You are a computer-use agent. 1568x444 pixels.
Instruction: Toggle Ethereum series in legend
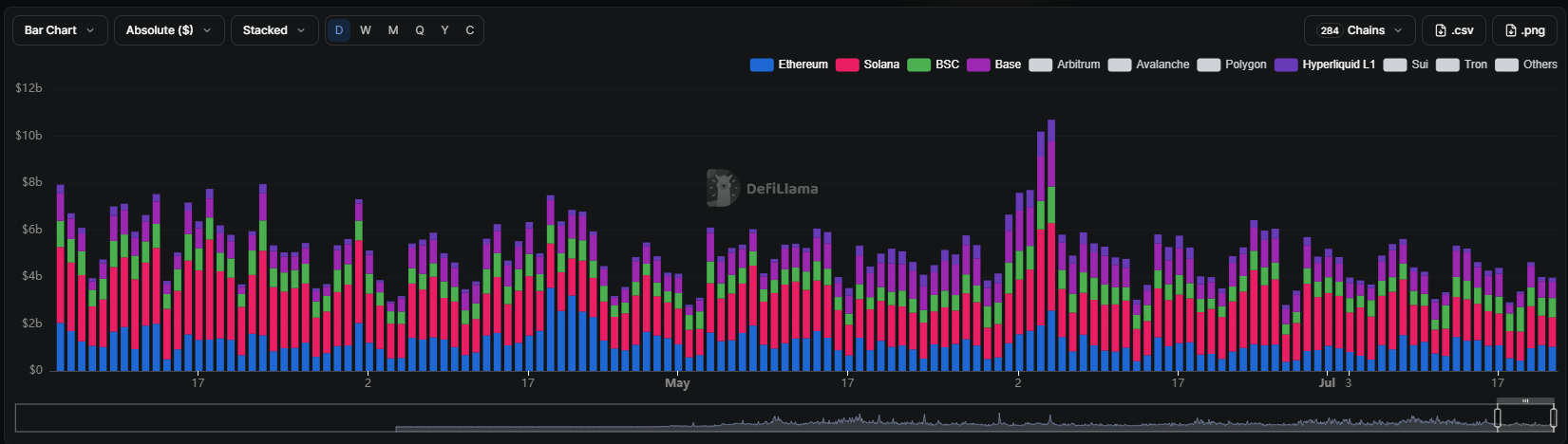(789, 65)
